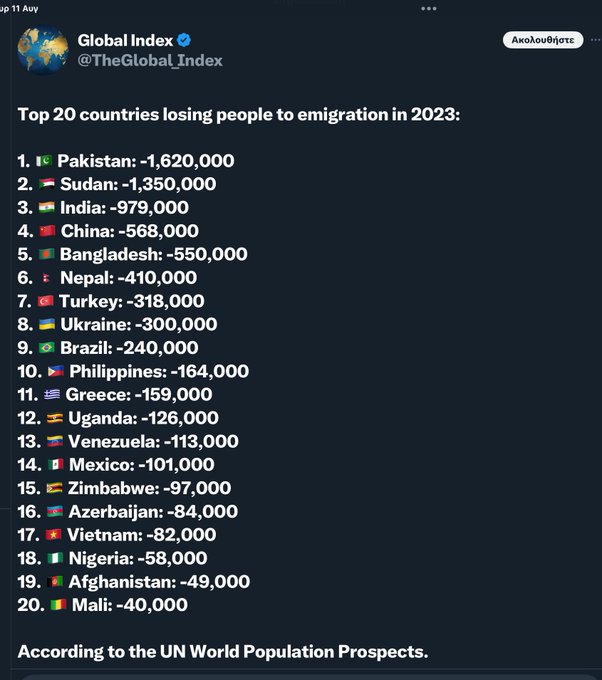Click the Ukraine flag emoji
The image size is (602, 680).
point(47,324)
